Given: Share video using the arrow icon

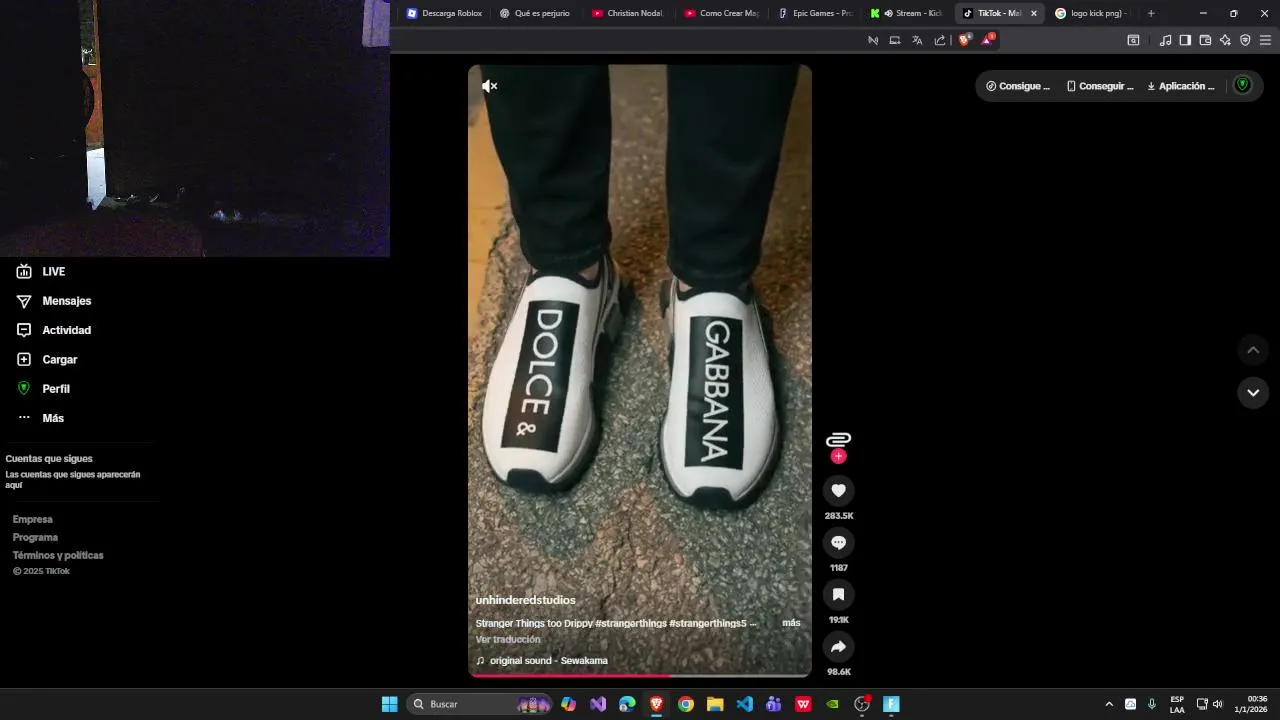Looking at the screenshot, I should tap(838, 646).
